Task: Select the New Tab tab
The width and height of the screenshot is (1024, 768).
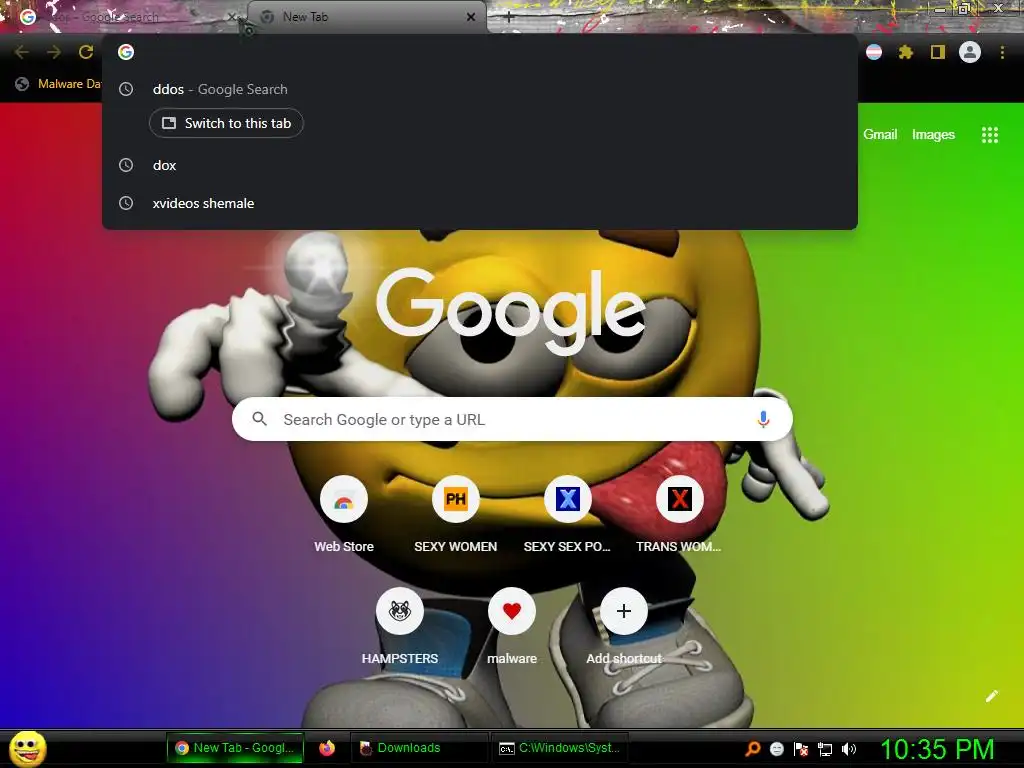Action: pos(368,17)
